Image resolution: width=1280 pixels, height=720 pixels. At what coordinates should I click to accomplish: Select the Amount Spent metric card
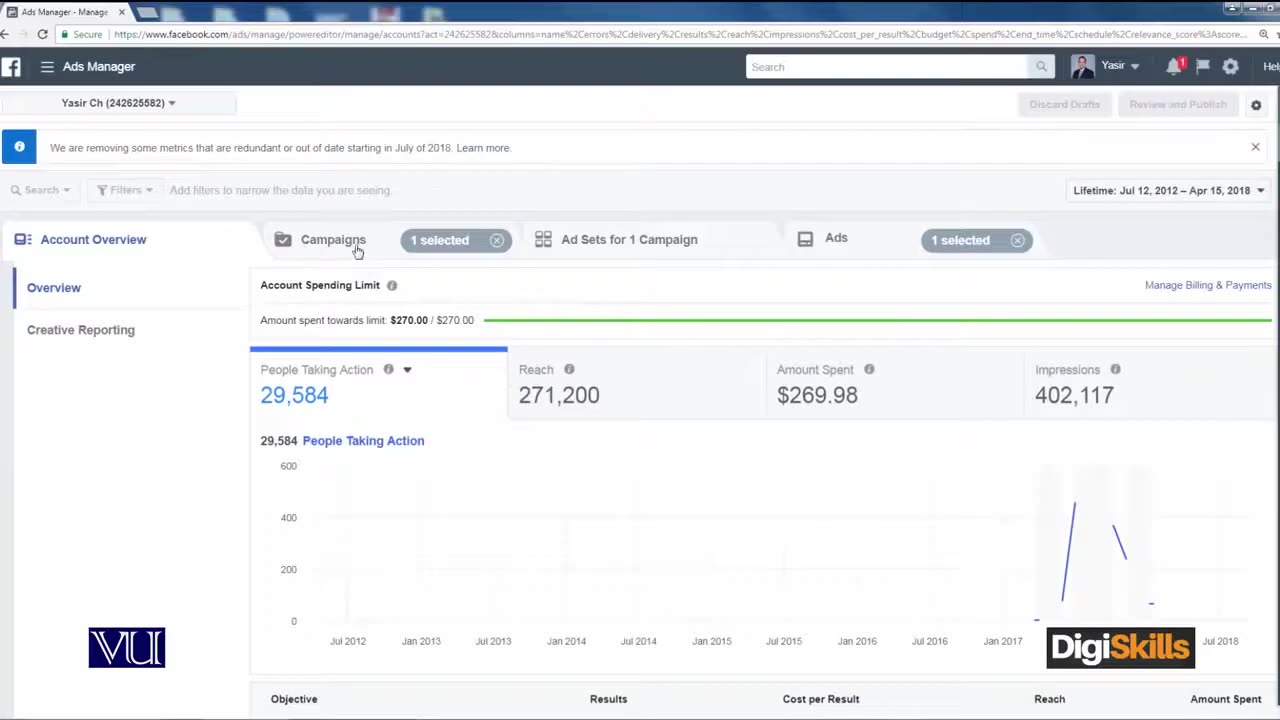894,384
